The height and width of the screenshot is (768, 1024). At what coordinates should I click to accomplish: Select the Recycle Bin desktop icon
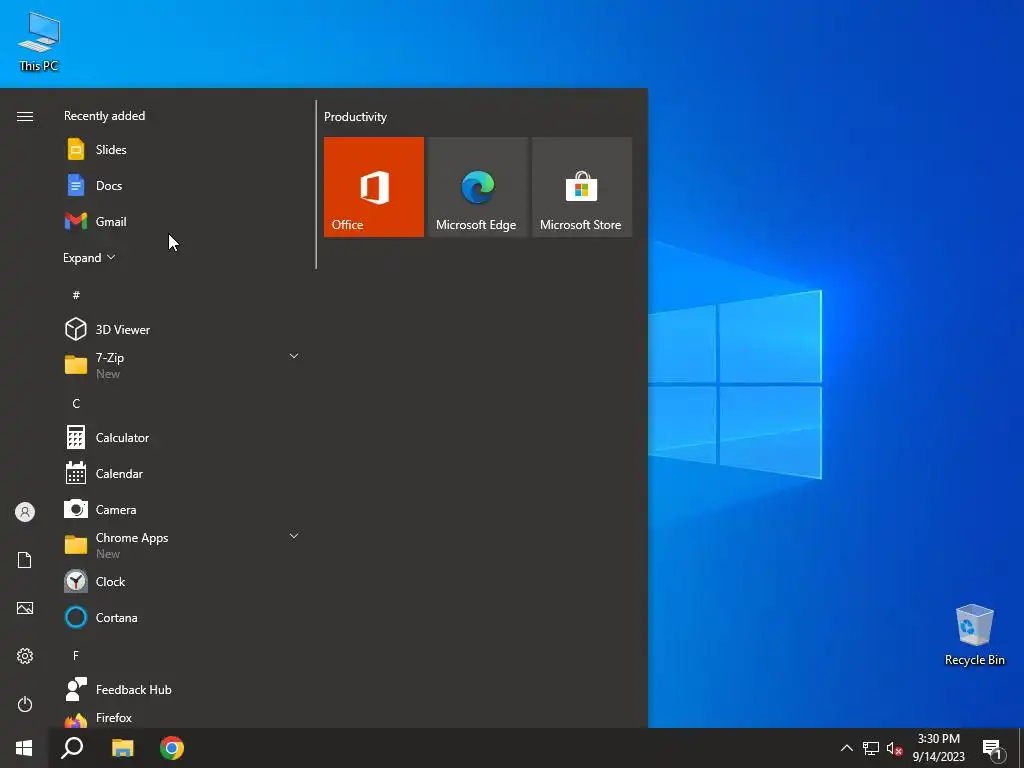[x=974, y=635]
